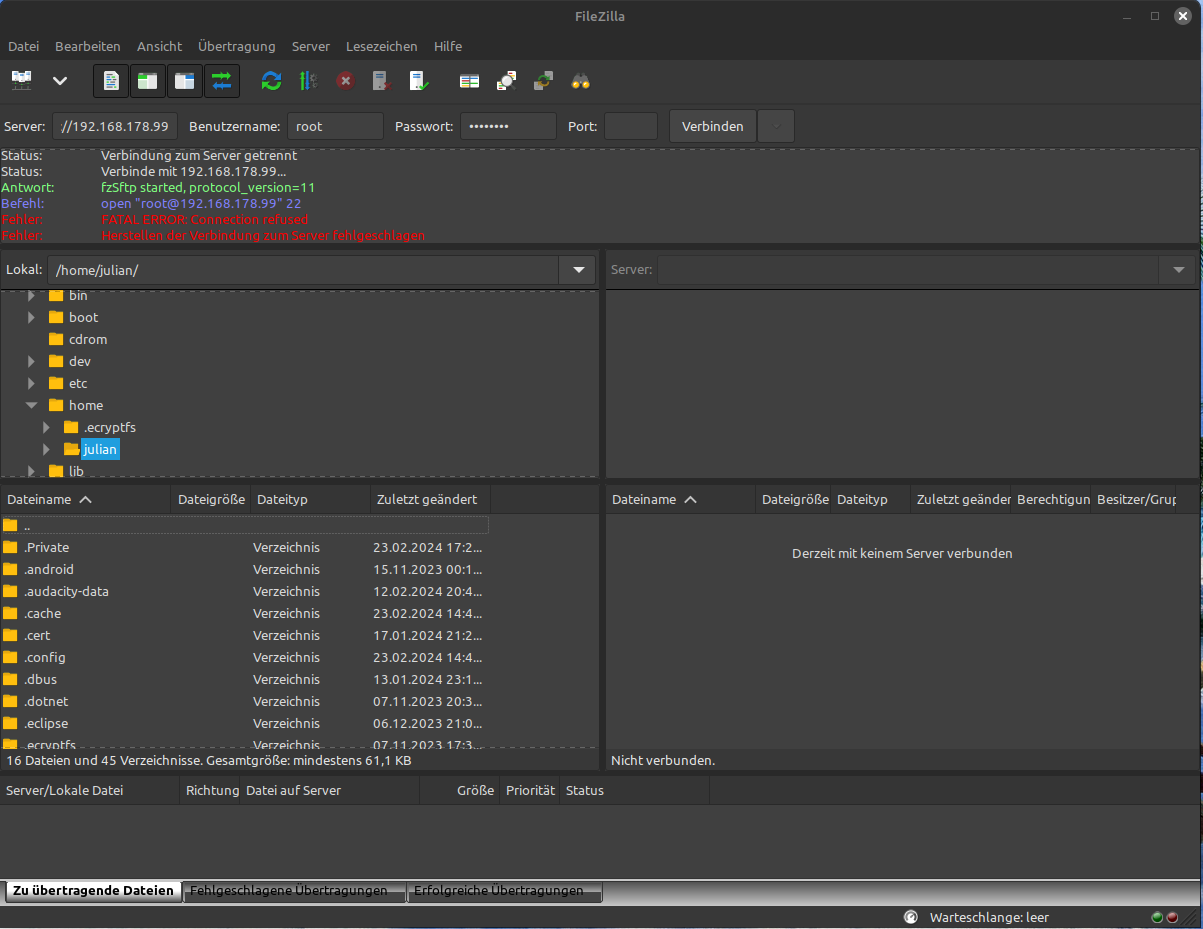Open the Ansicht menu
This screenshot has height=929, width=1203.
click(160, 46)
